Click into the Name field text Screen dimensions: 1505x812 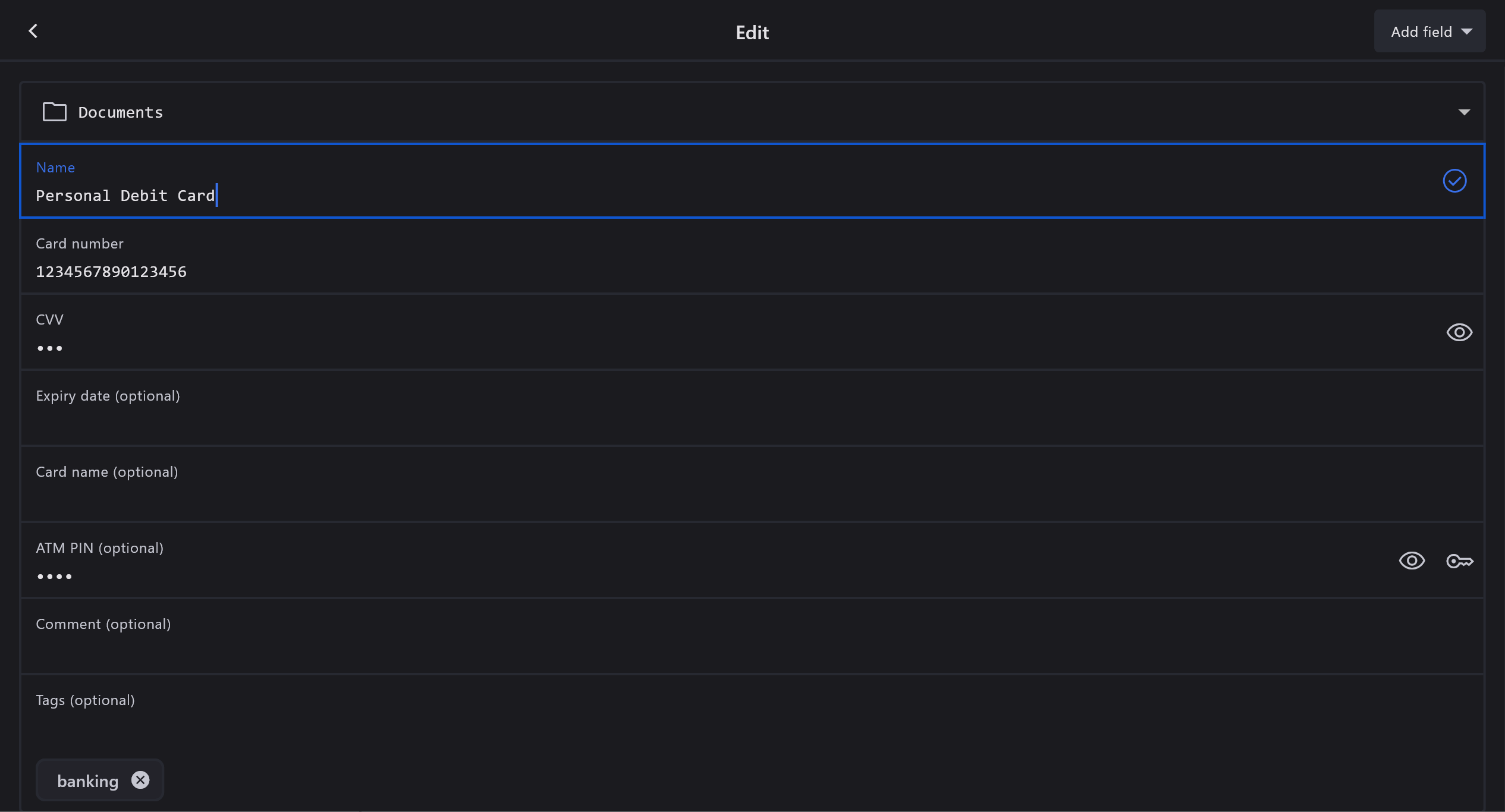point(125,196)
